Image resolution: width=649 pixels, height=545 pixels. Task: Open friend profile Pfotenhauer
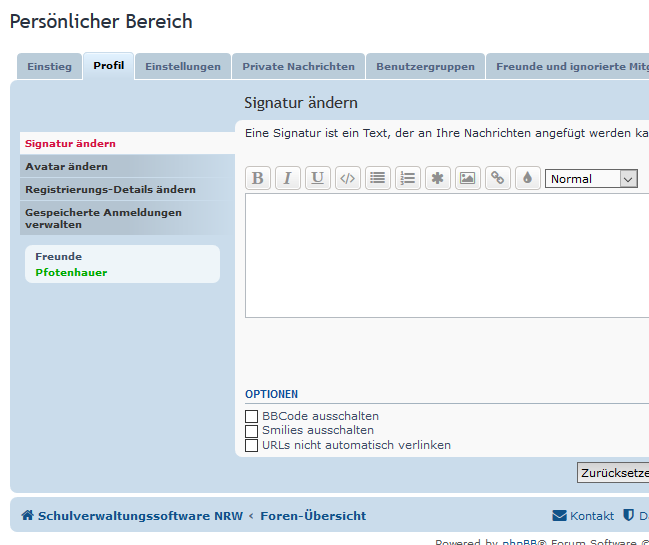[71, 272]
